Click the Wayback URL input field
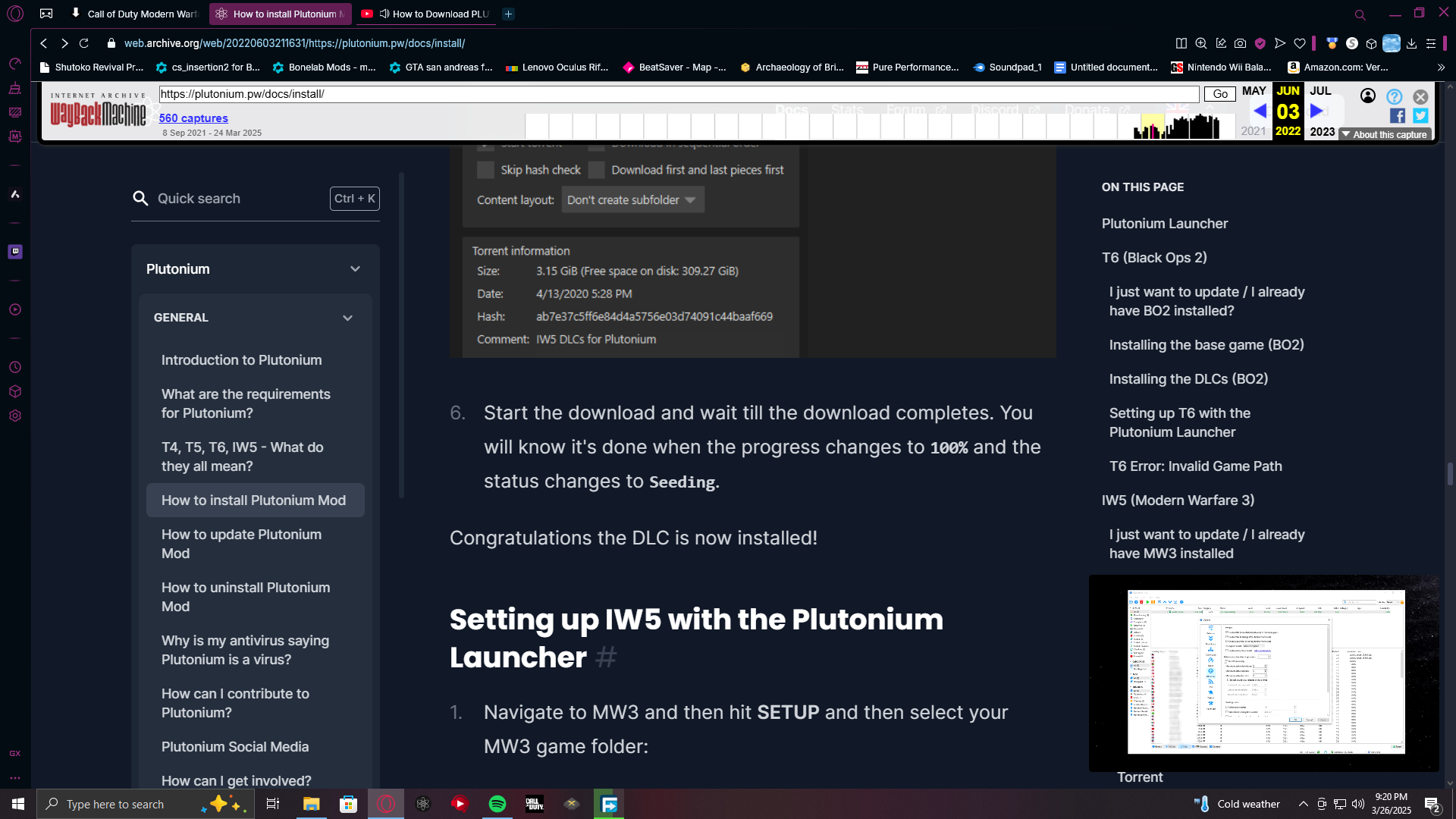 pos(678,94)
